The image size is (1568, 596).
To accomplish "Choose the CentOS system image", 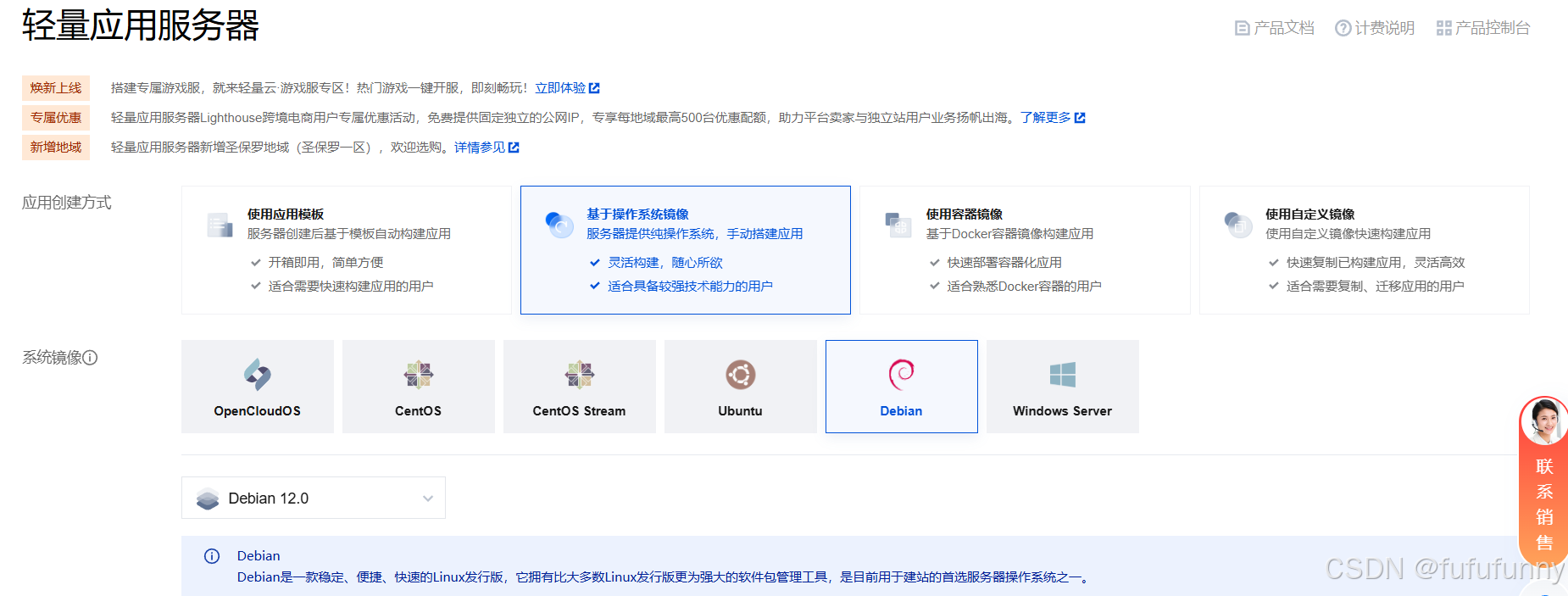I will pos(419,387).
